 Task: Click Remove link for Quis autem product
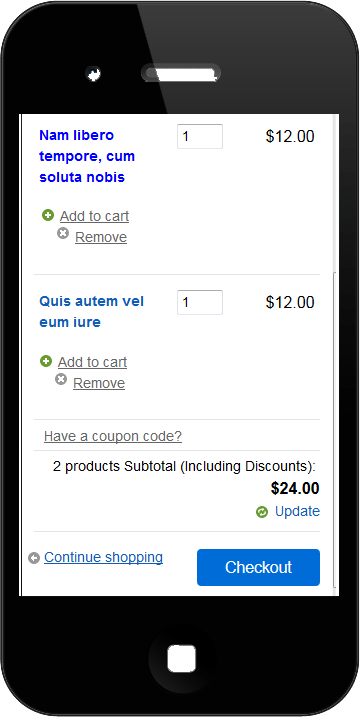click(99, 383)
